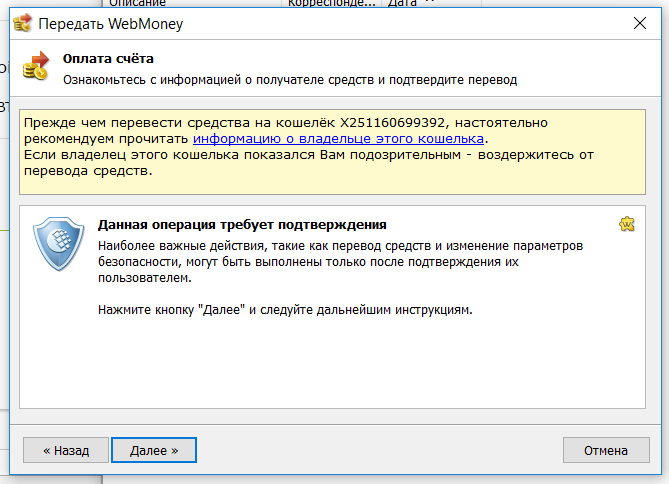Go back with the « Назад button
This screenshot has width=669, height=484.
(x=65, y=451)
